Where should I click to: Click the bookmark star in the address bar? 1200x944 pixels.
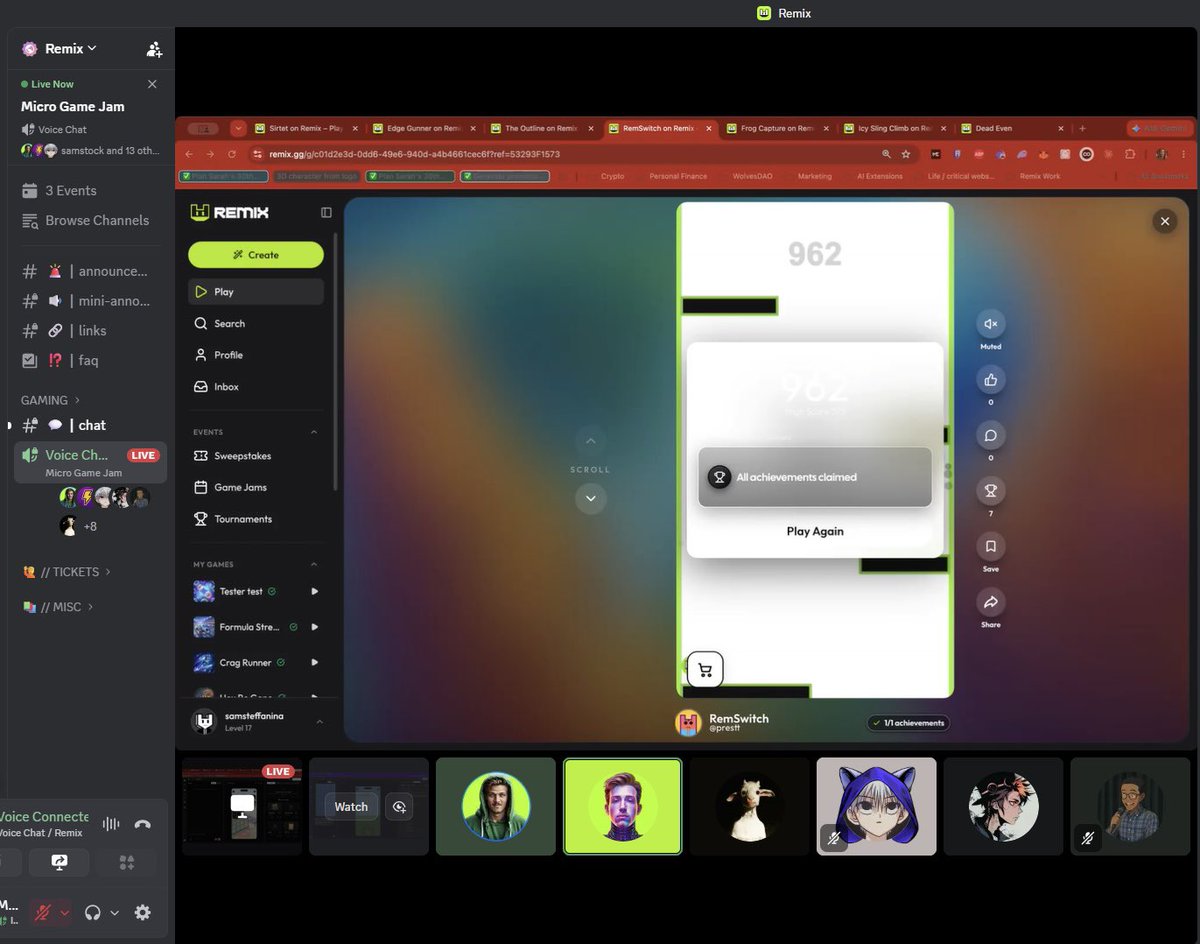tap(906, 154)
